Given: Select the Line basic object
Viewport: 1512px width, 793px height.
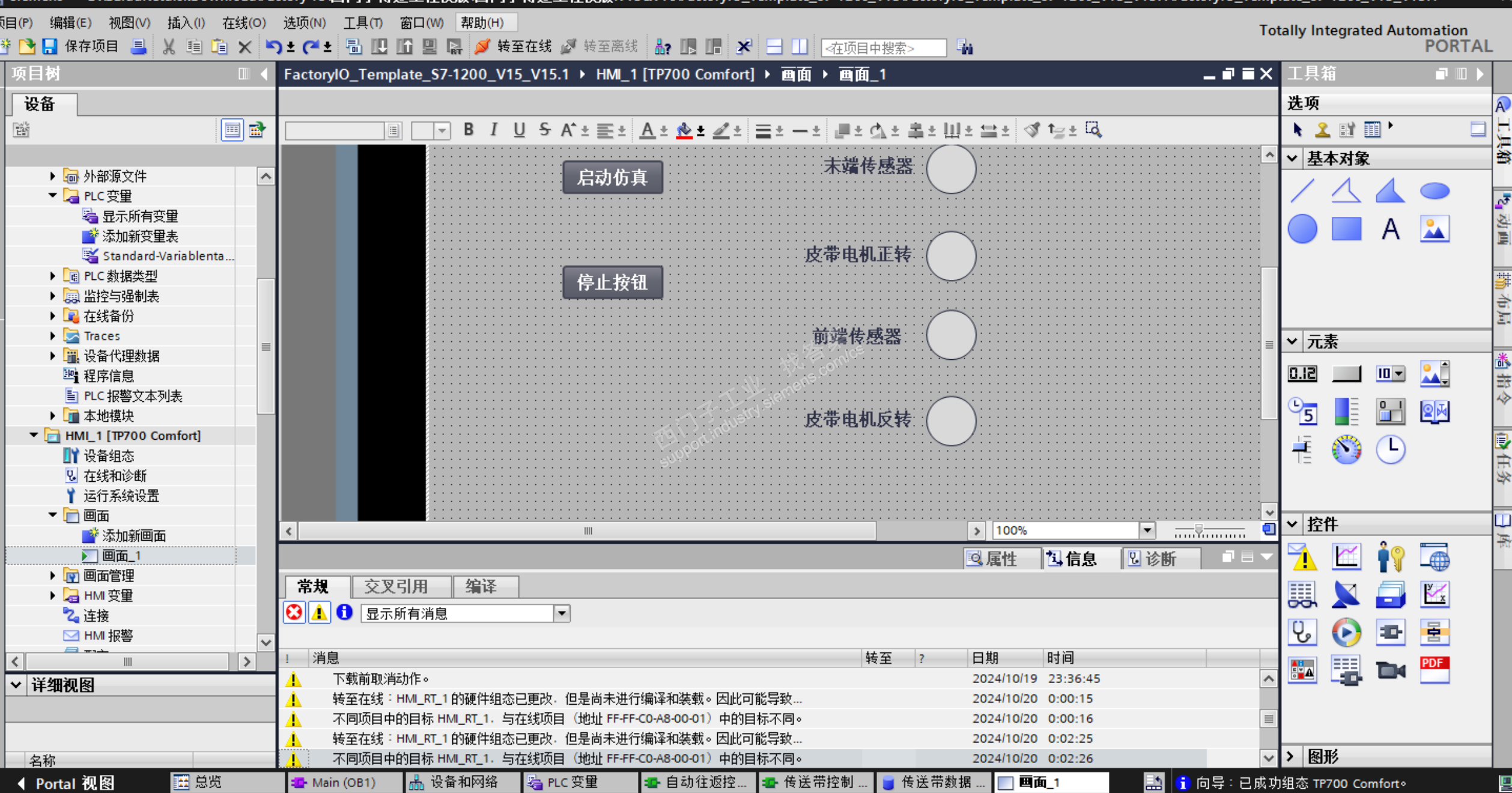Looking at the screenshot, I should [x=1302, y=191].
